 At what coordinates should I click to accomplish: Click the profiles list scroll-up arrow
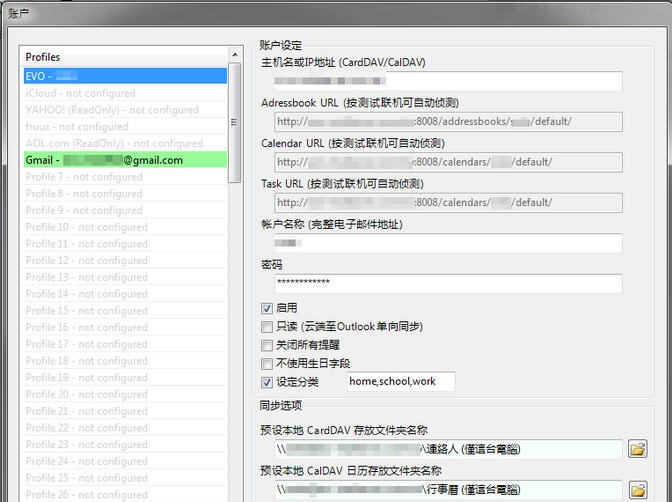click(x=235, y=54)
